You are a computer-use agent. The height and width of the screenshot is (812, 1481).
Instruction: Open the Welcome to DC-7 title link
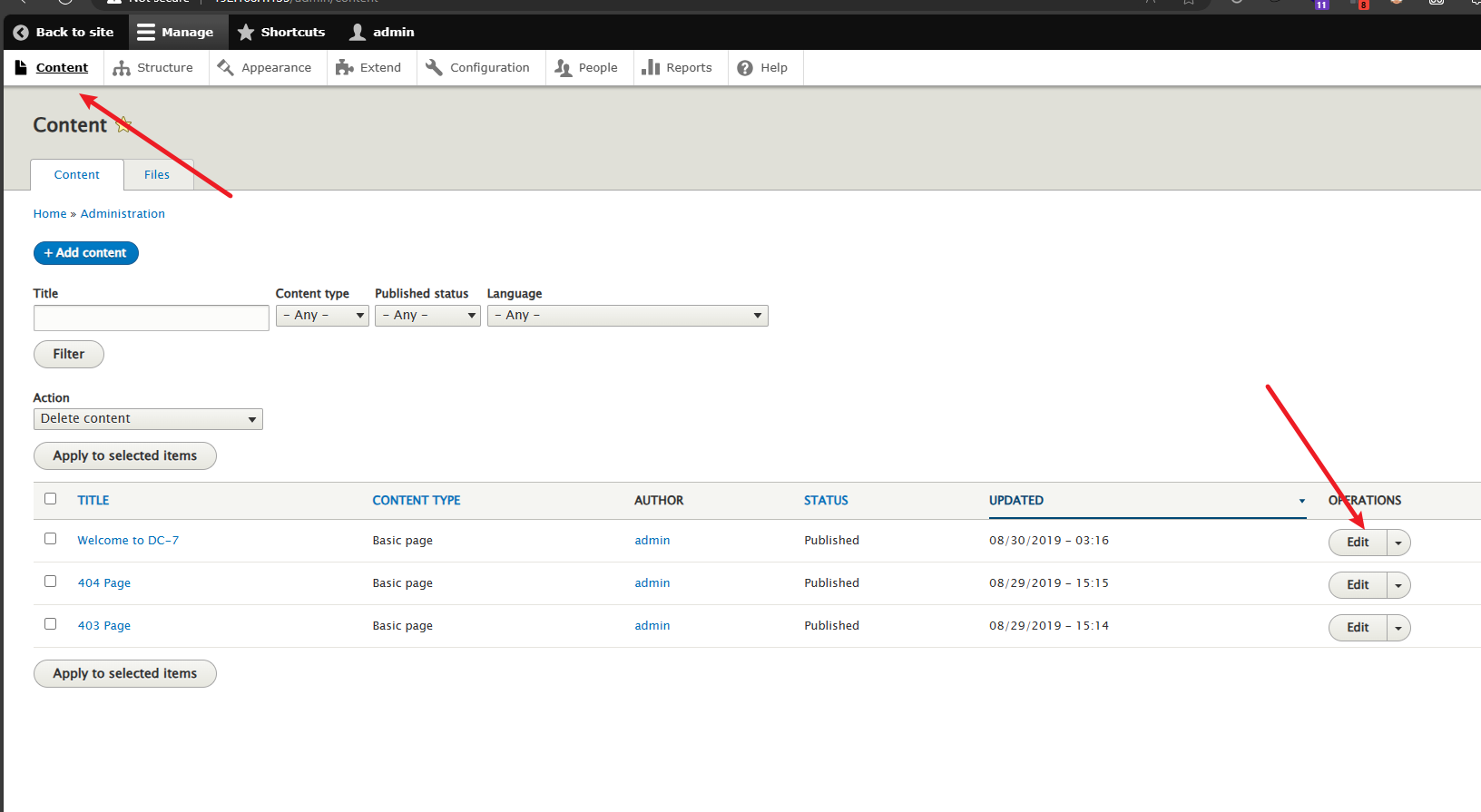(128, 540)
